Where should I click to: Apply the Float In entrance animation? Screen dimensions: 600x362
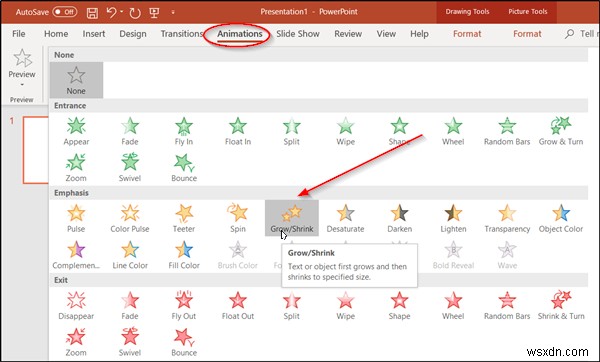tap(238, 132)
